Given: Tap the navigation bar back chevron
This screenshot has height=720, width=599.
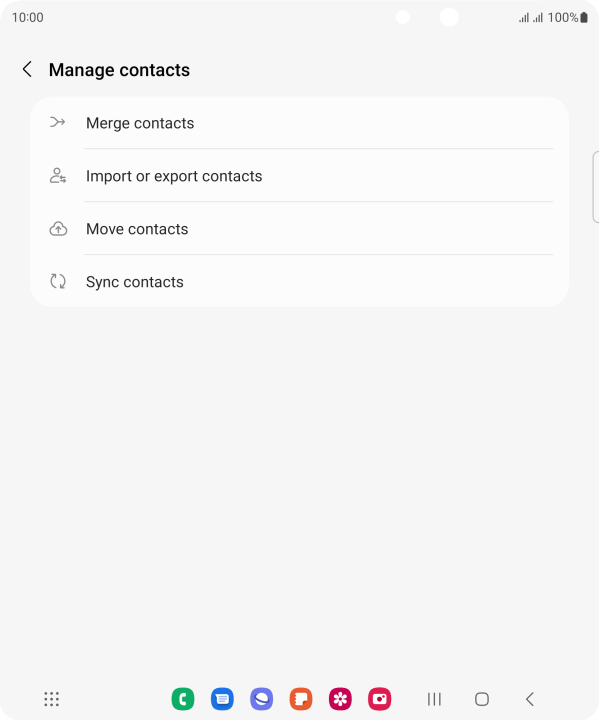Looking at the screenshot, I should pos(530,699).
